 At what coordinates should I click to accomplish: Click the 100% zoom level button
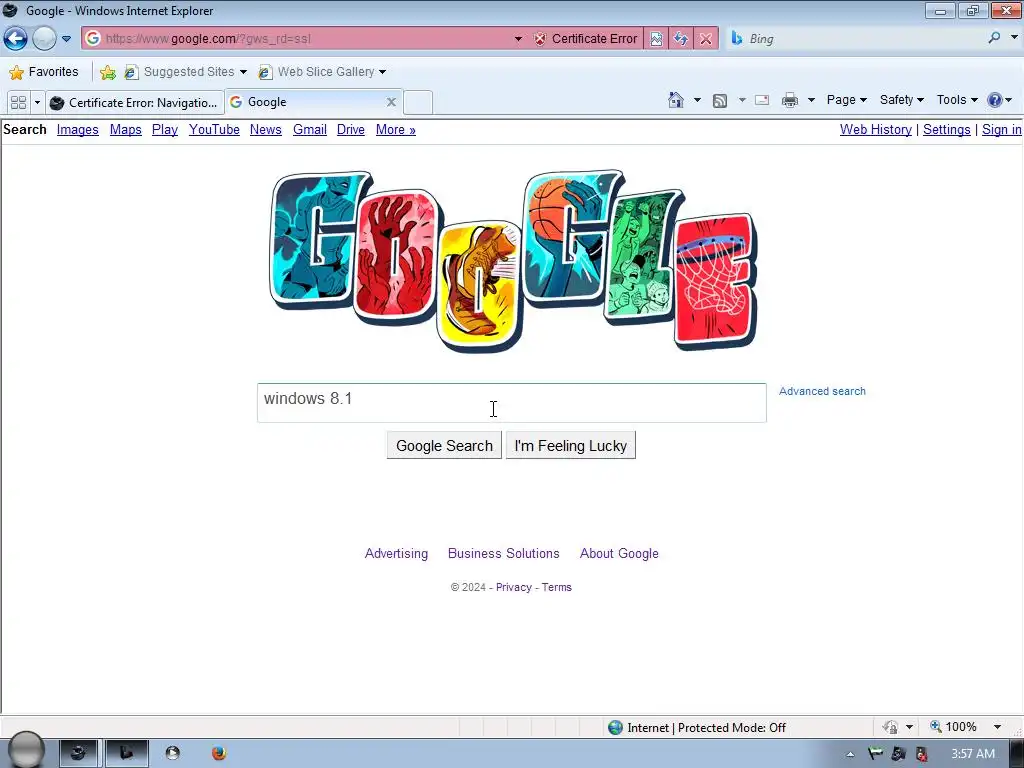(x=953, y=727)
